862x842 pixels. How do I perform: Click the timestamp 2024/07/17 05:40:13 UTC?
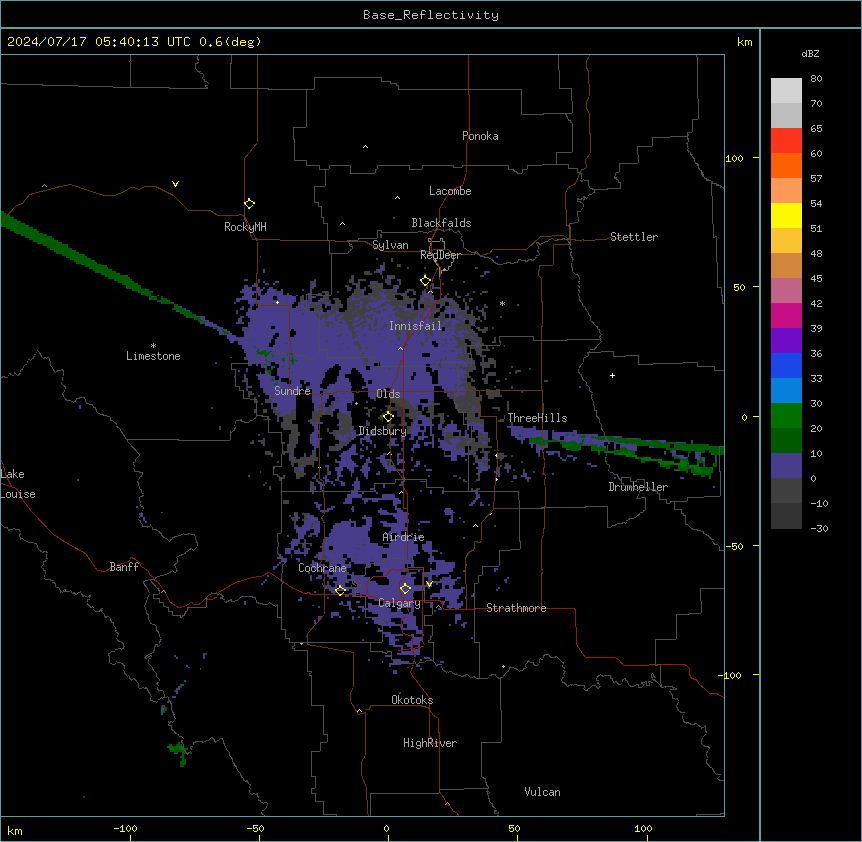pos(99,42)
